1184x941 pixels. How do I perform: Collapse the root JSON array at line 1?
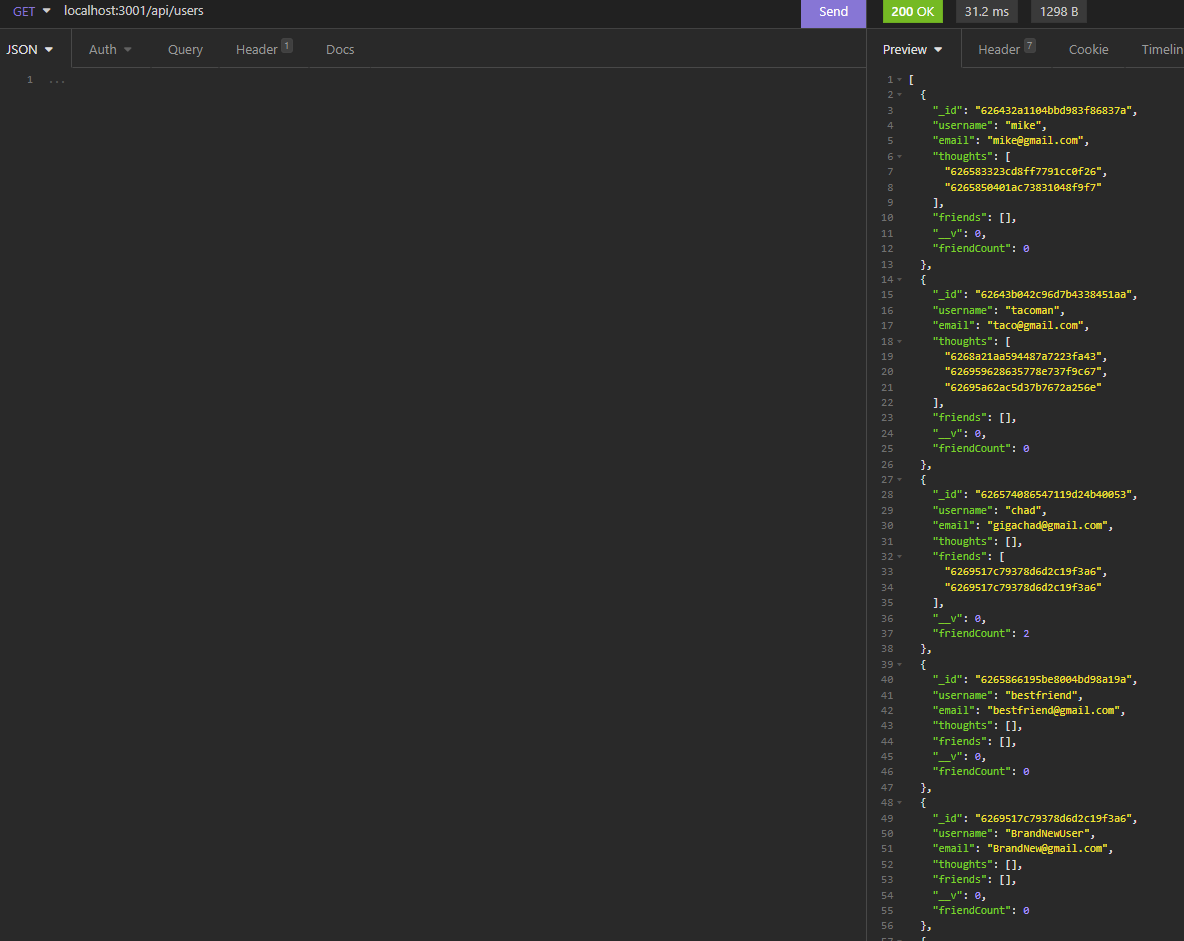click(897, 79)
